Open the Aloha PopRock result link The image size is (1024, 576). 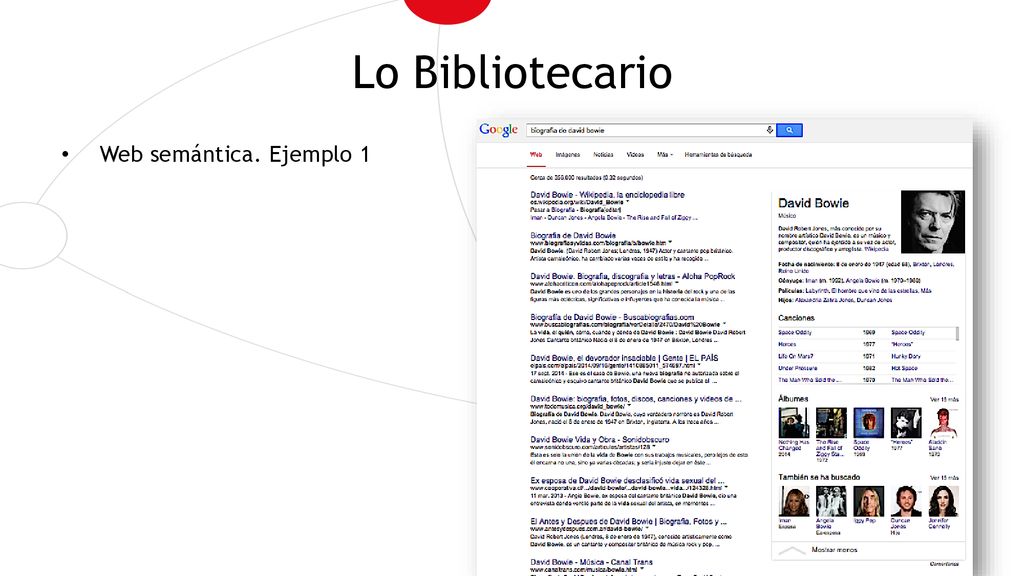pos(632,276)
